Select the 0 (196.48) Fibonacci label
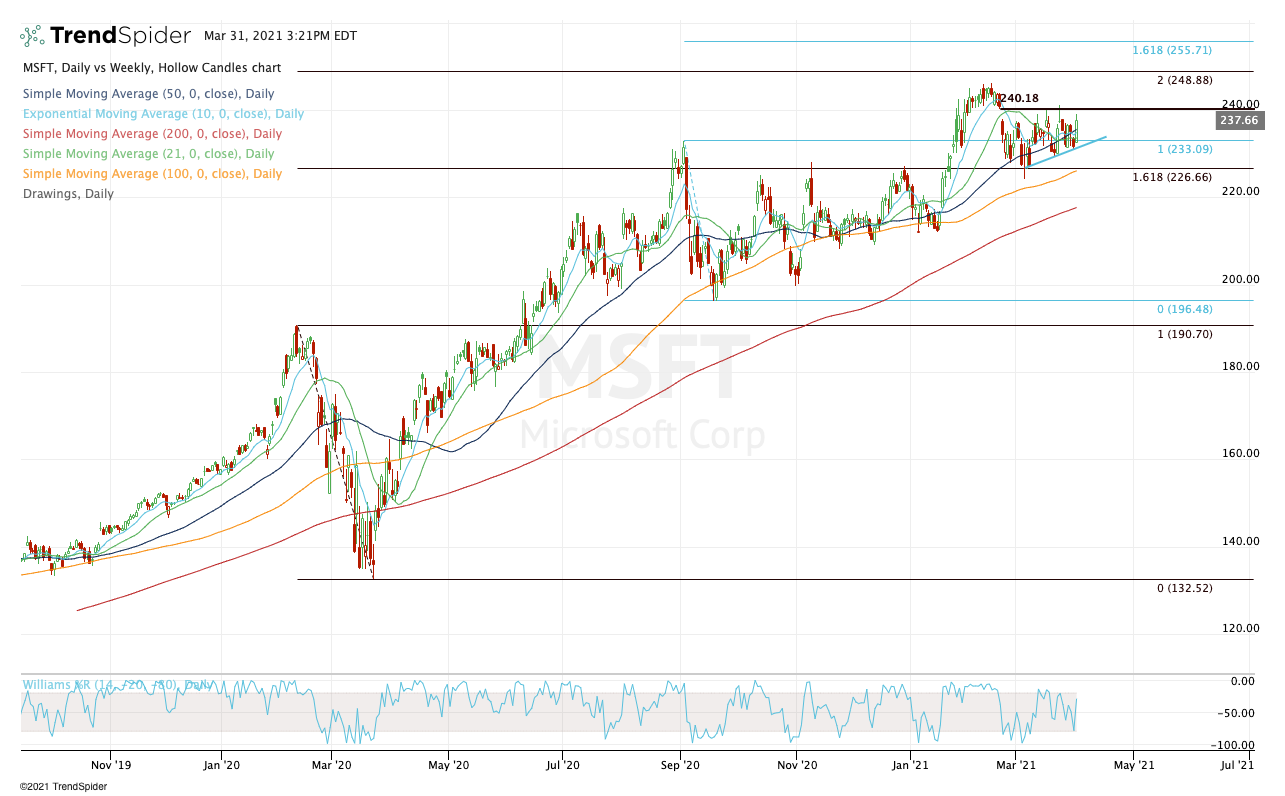The image size is (1285, 796). click(1184, 309)
